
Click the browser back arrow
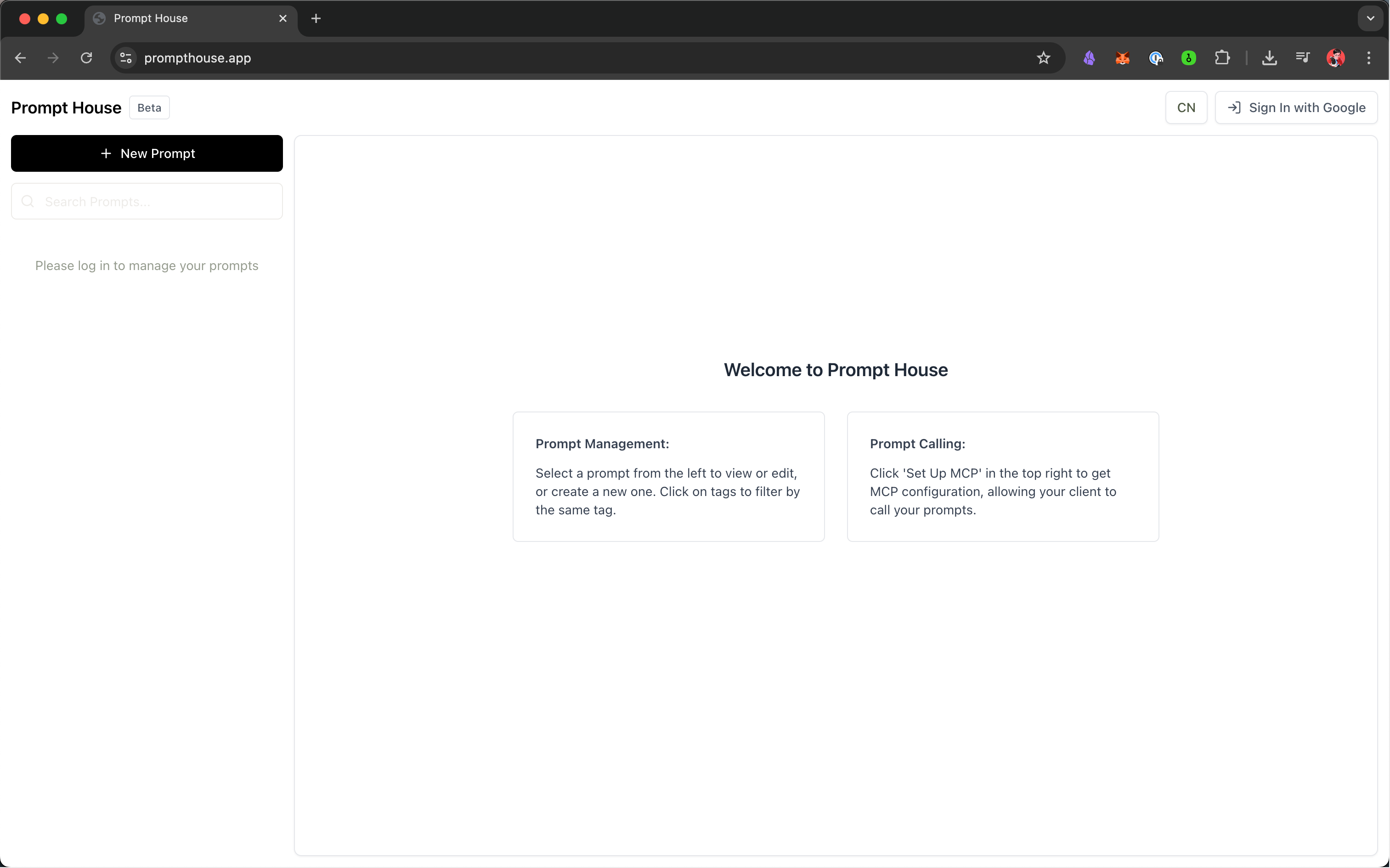pos(21,58)
